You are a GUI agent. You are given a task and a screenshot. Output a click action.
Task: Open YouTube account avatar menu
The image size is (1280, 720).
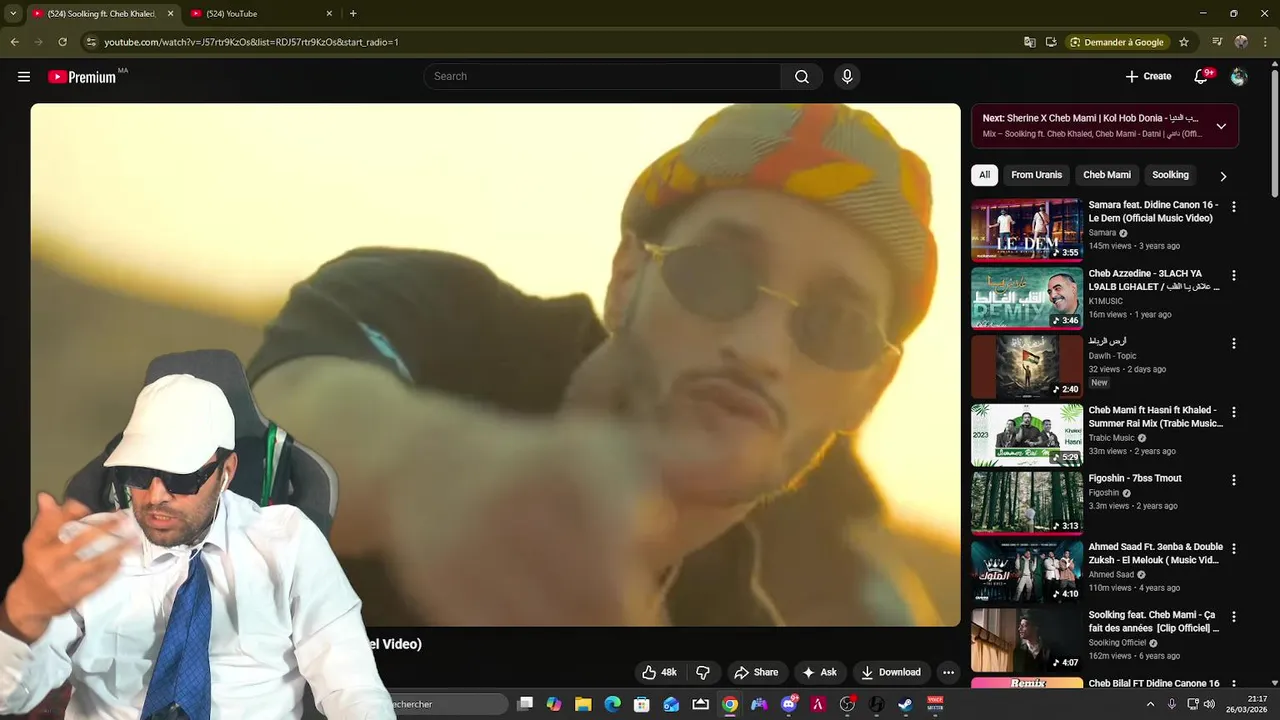pos(1239,76)
